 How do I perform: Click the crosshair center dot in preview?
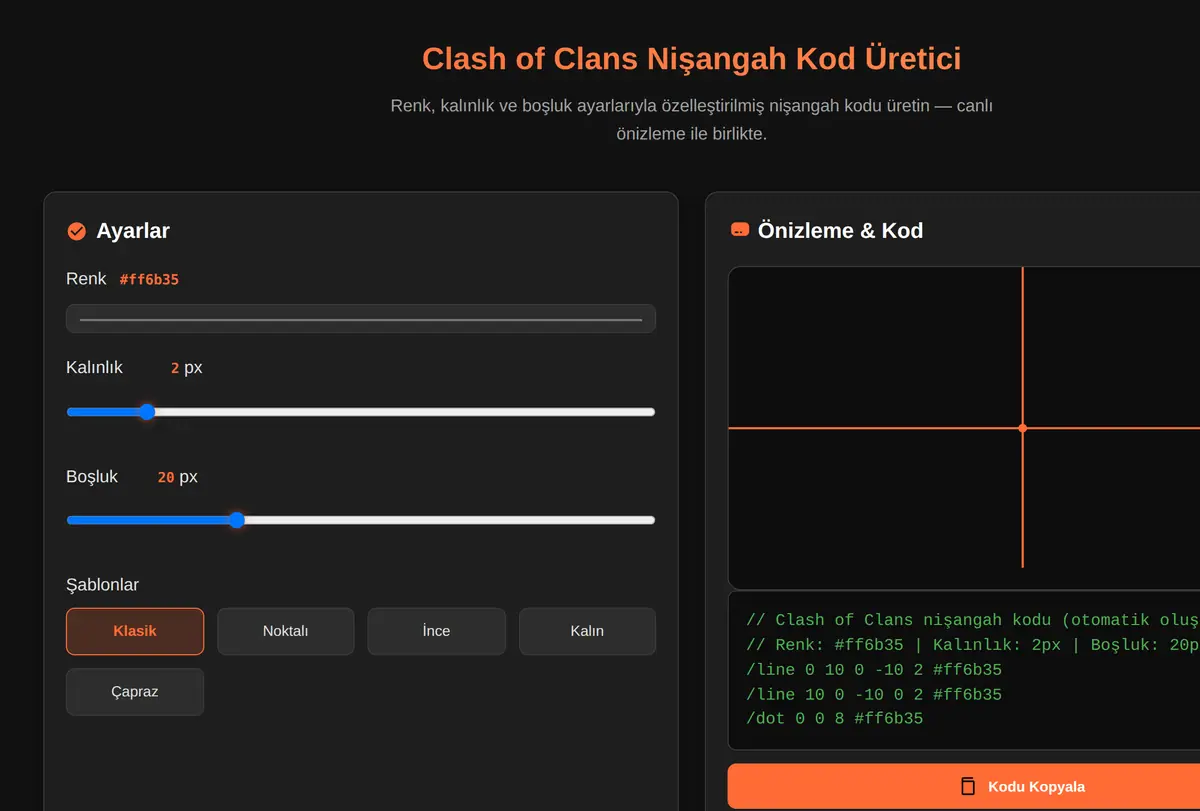click(x=1022, y=428)
